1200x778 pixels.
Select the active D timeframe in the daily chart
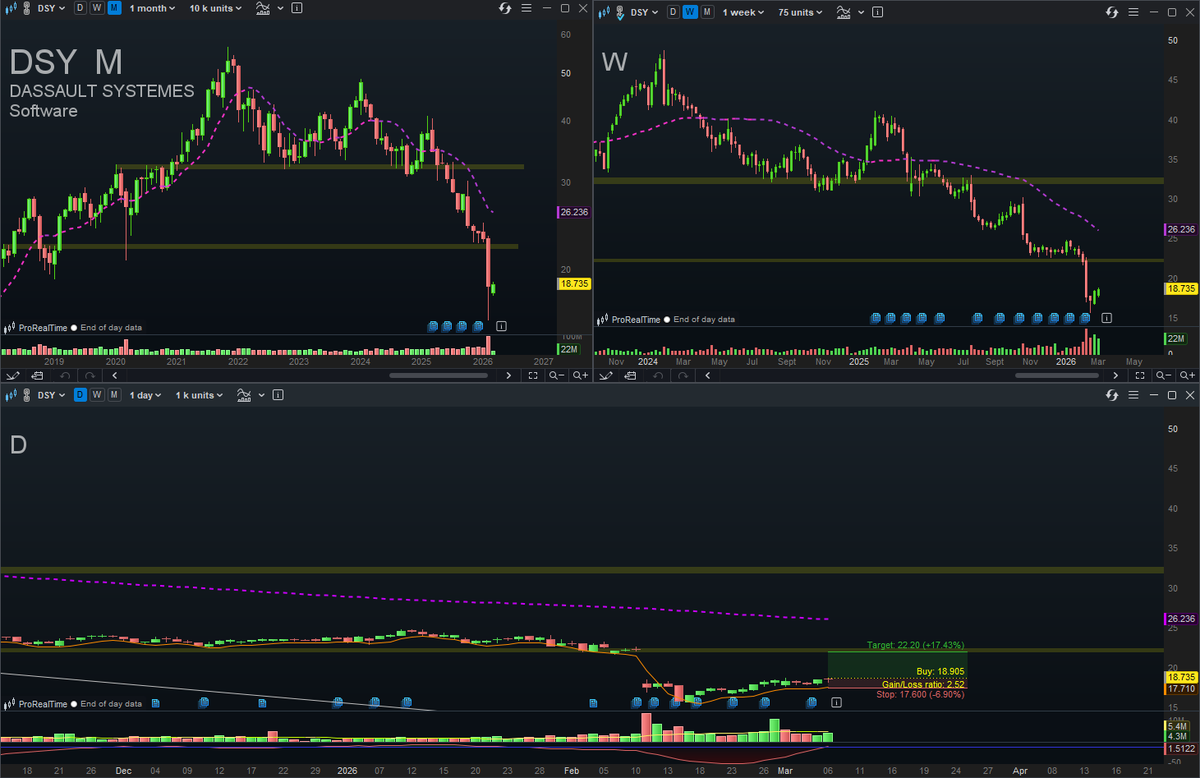(80, 395)
